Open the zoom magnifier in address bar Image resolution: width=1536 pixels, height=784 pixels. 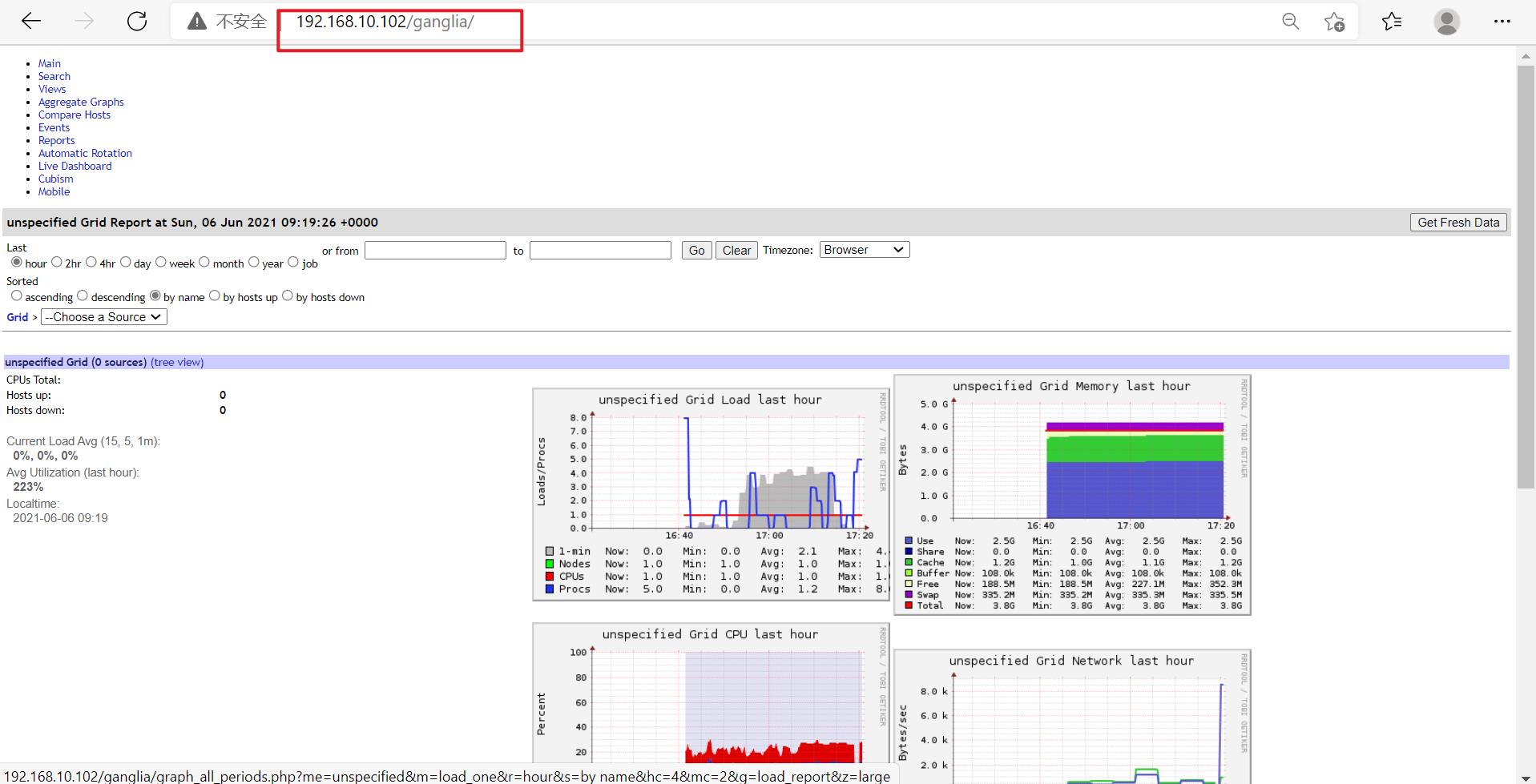point(1290,22)
